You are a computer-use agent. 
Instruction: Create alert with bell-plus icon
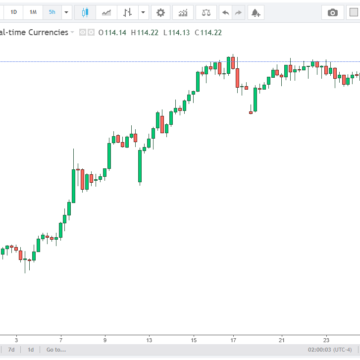coord(255,13)
